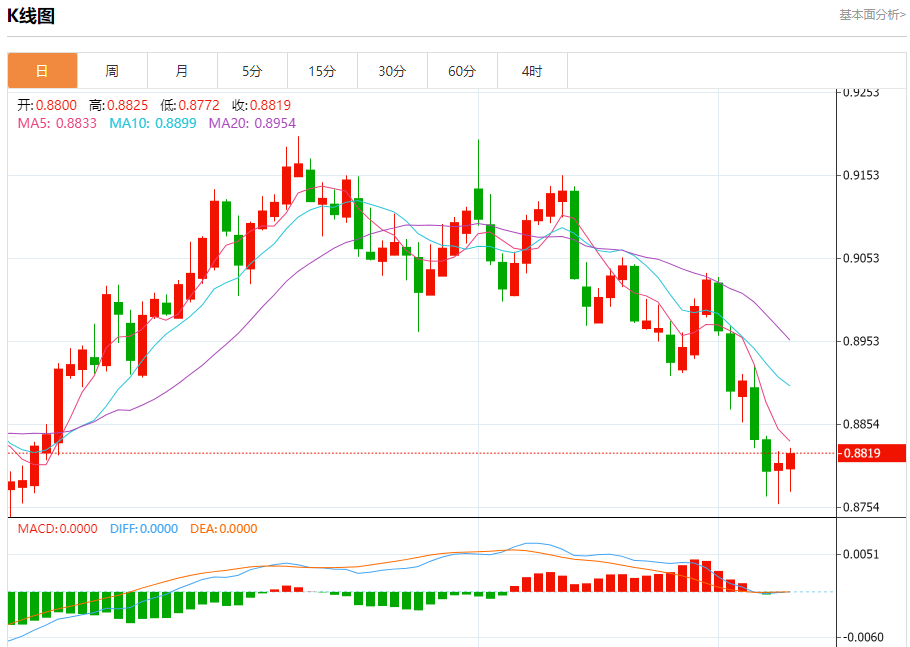Click the 0.9153 price axis label

(x=861, y=175)
